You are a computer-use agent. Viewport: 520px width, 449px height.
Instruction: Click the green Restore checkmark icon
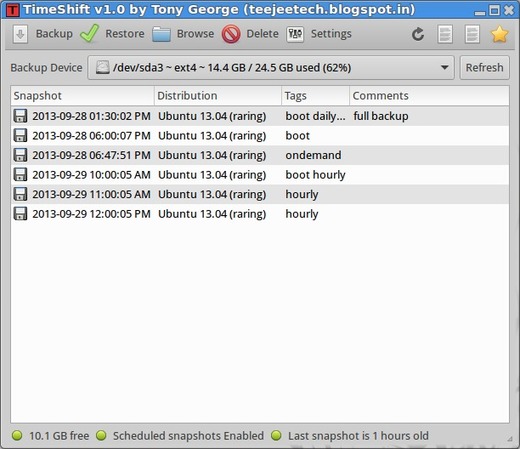(89, 33)
